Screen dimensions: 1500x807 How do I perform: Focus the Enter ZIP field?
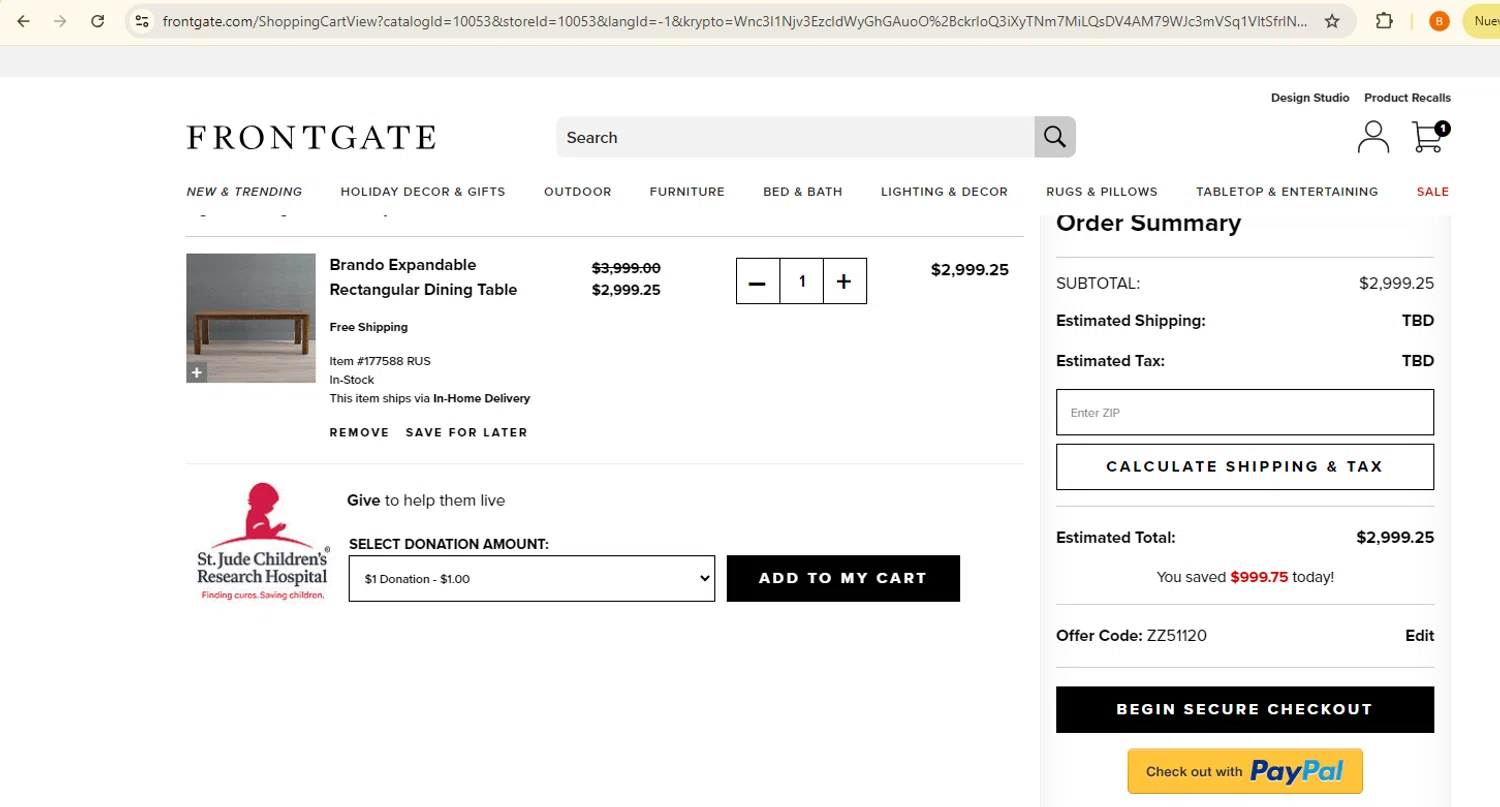(x=1245, y=412)
